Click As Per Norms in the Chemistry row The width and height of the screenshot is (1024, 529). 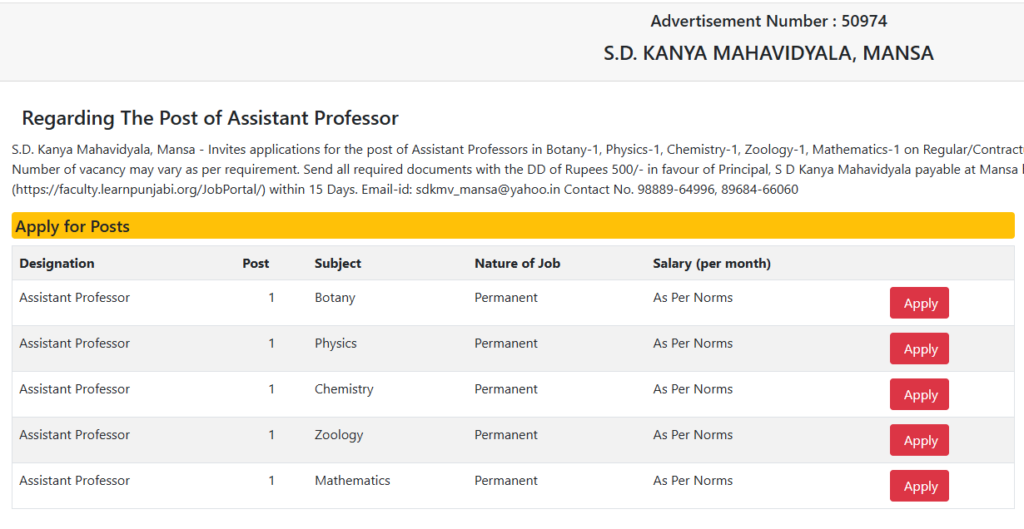point(693,389)
